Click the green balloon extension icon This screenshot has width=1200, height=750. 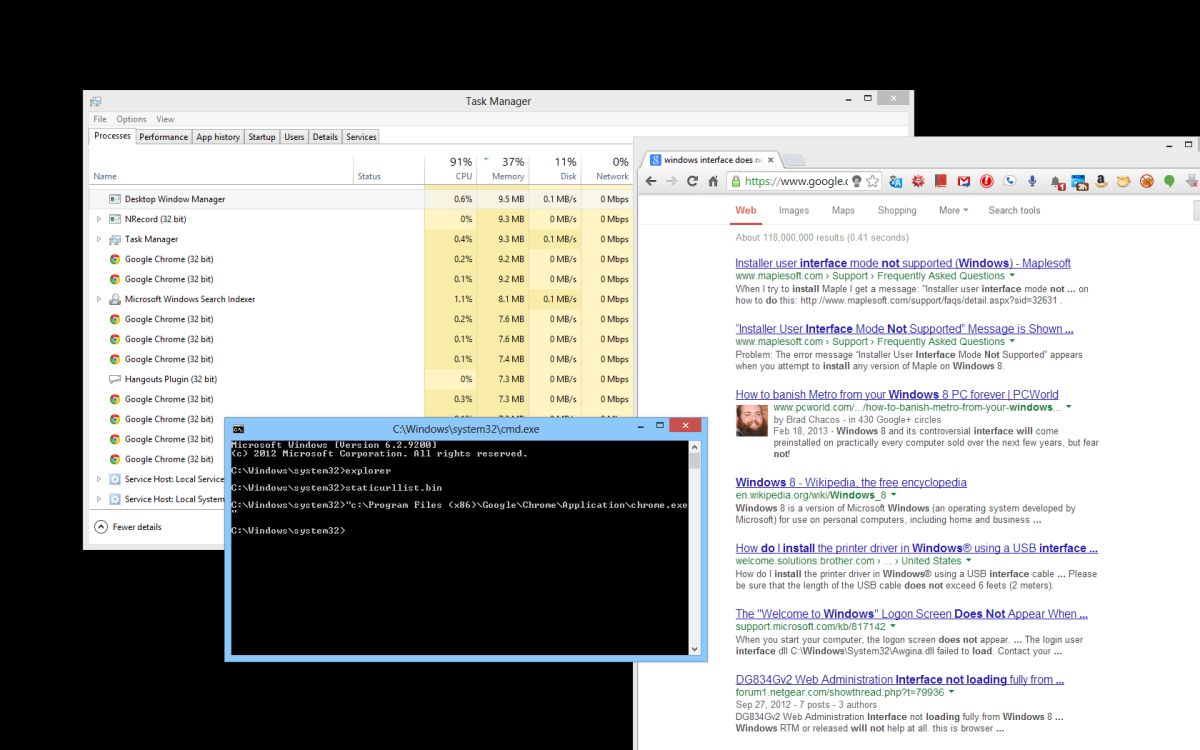tap(1169, 182)
